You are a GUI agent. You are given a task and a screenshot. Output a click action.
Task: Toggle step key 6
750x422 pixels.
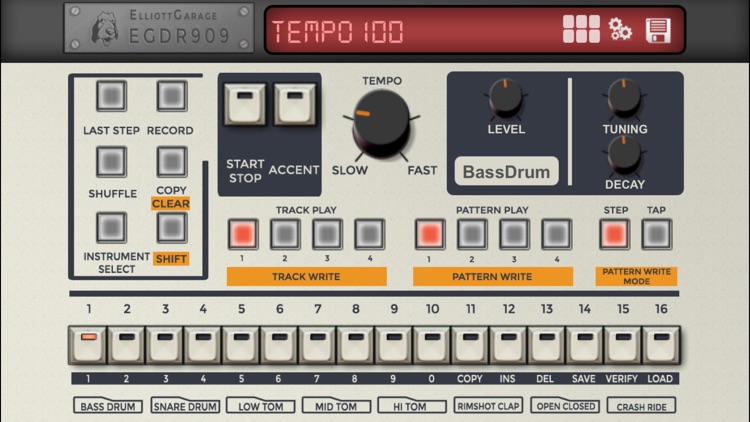pos(279,345)
